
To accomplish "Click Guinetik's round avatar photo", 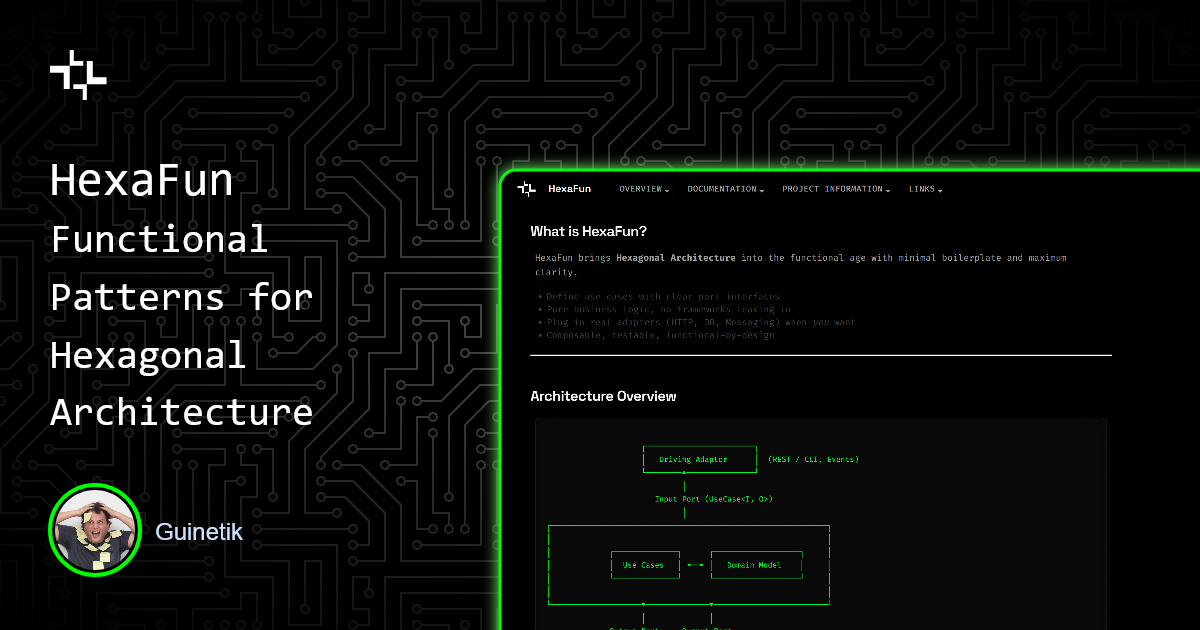I will [91, 532].
